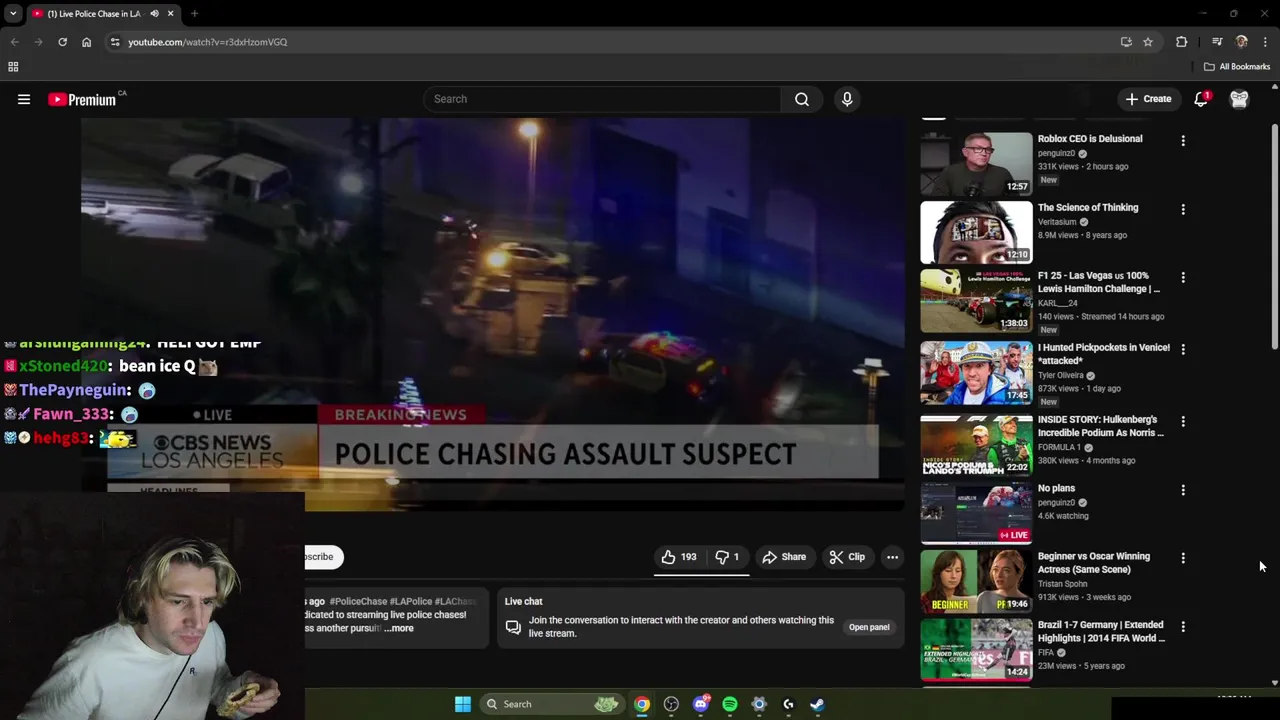The image size is (1280, 720).
Task: Open options for I Hunted Pickpockets video
Action: tap(1183, 350)
